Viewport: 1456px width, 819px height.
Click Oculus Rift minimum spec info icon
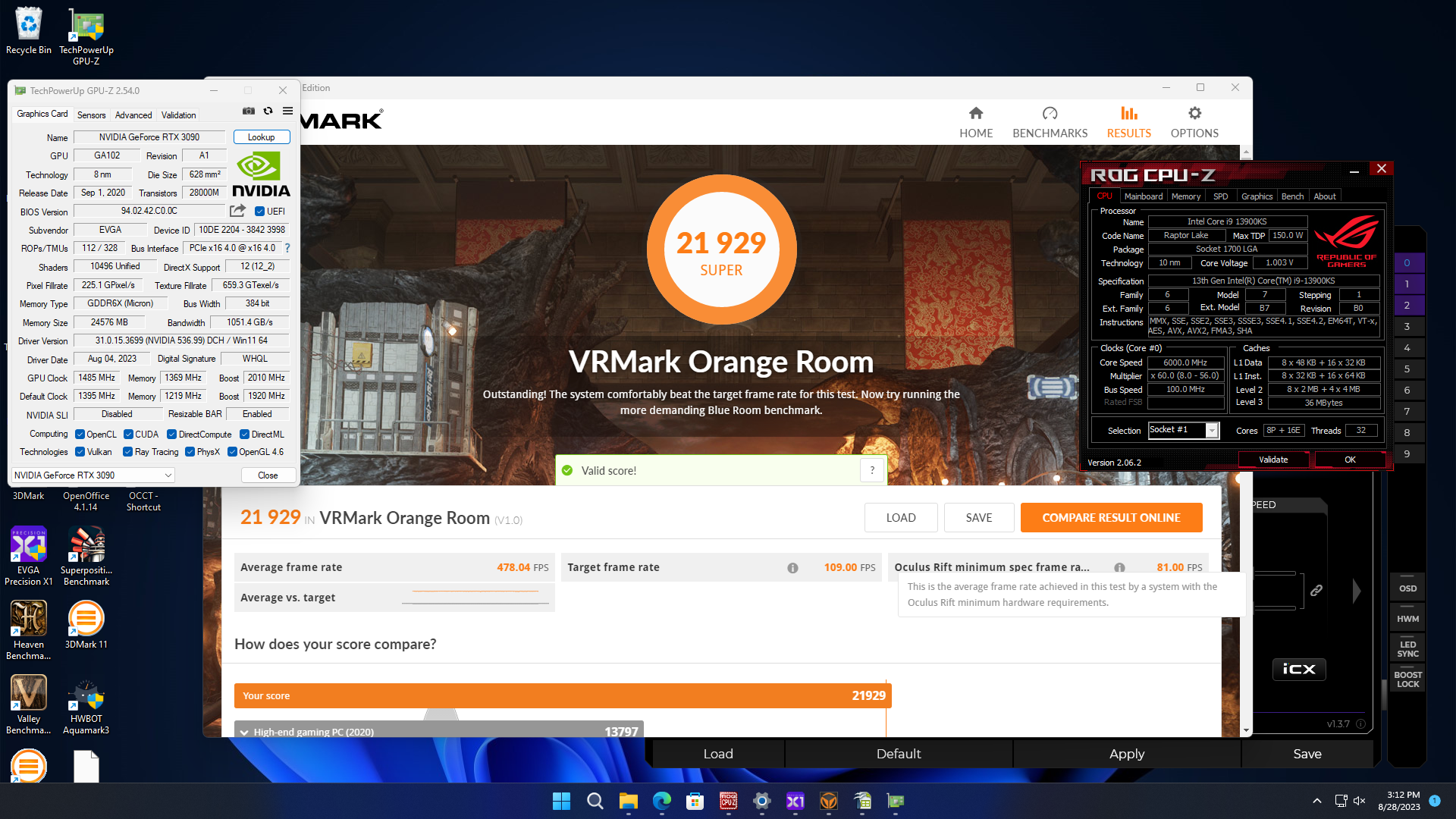1119,568
